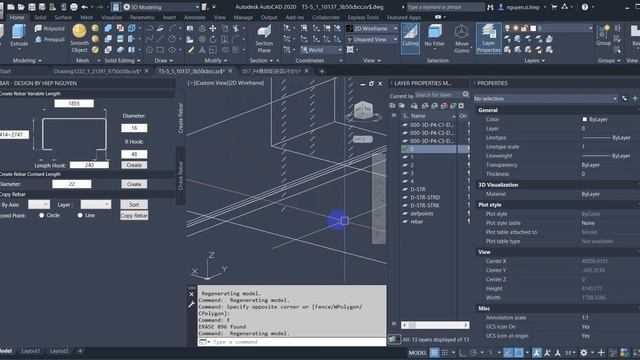640x360 pixels.
Task: Open the Visualize ribbon tab
Action: point(111,18)
